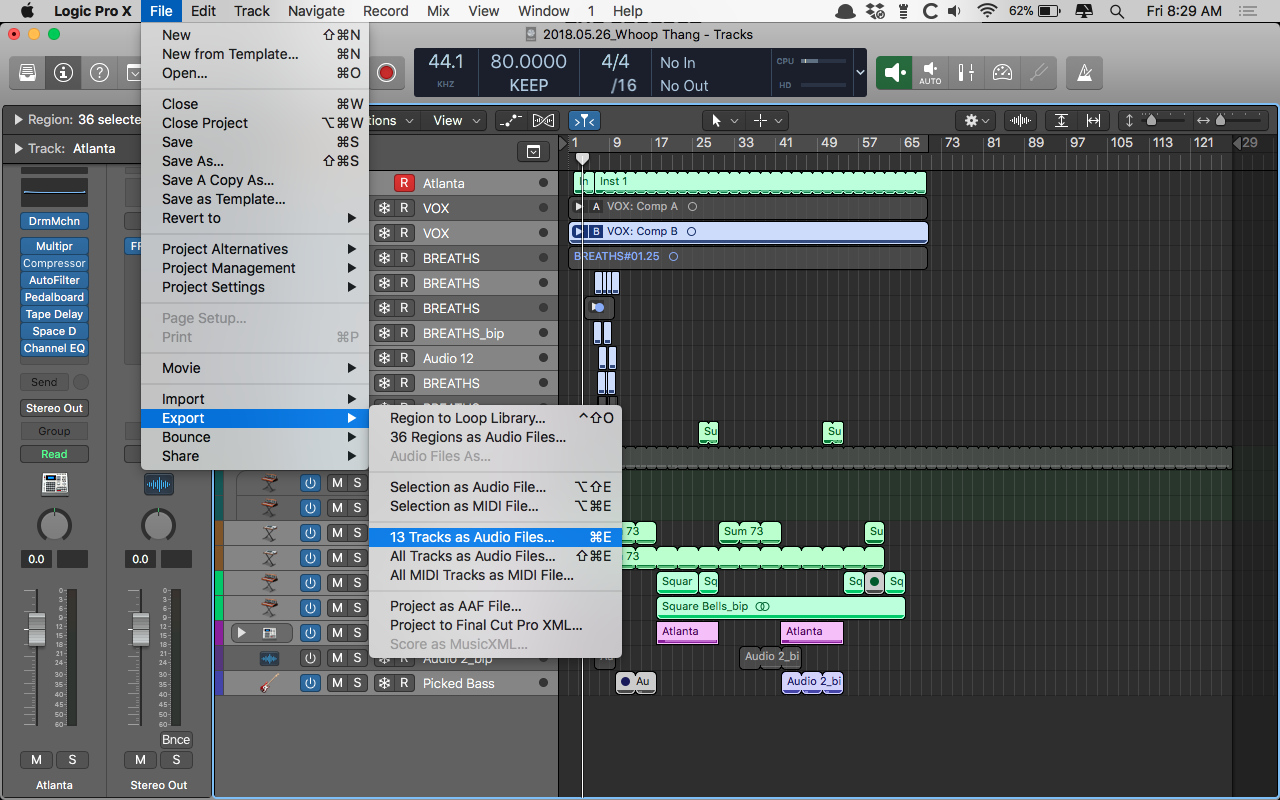This screenshot has height=800, width=1280.
Task: Adjust the vertical zoom slider
Action: (x=1151, y=120)
